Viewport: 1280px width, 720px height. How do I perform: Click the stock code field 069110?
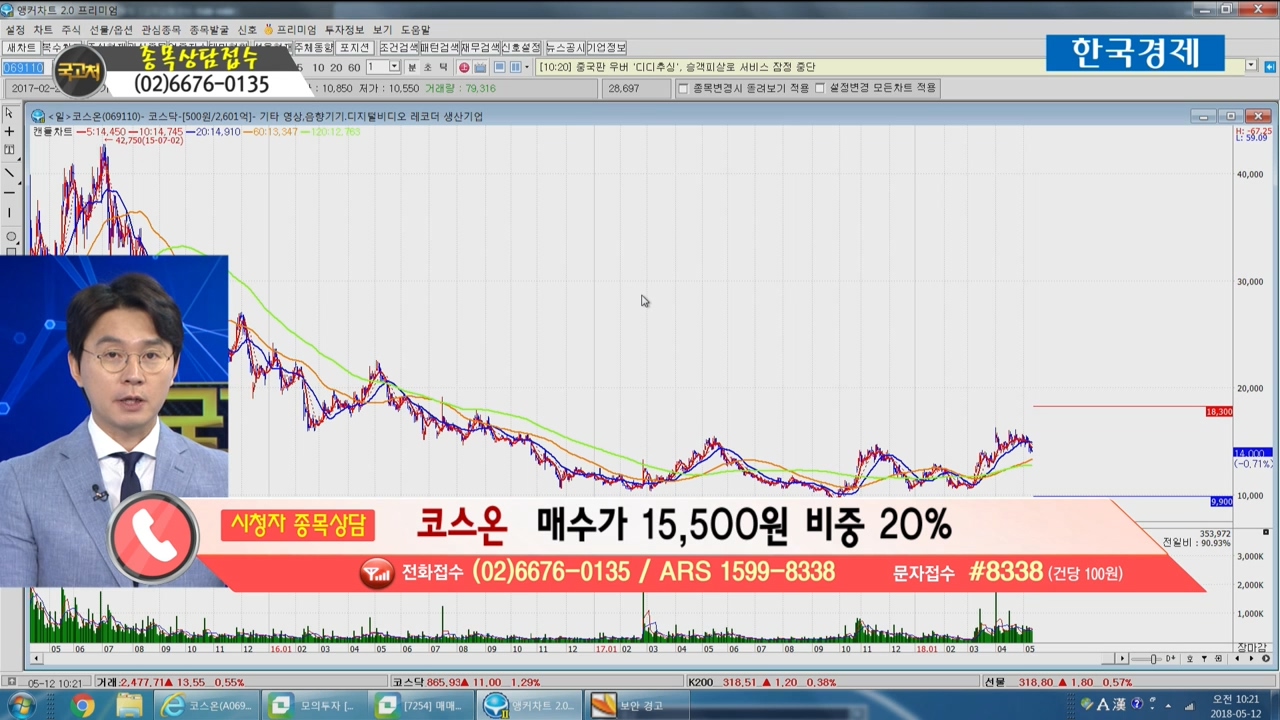tap(22, 67)
